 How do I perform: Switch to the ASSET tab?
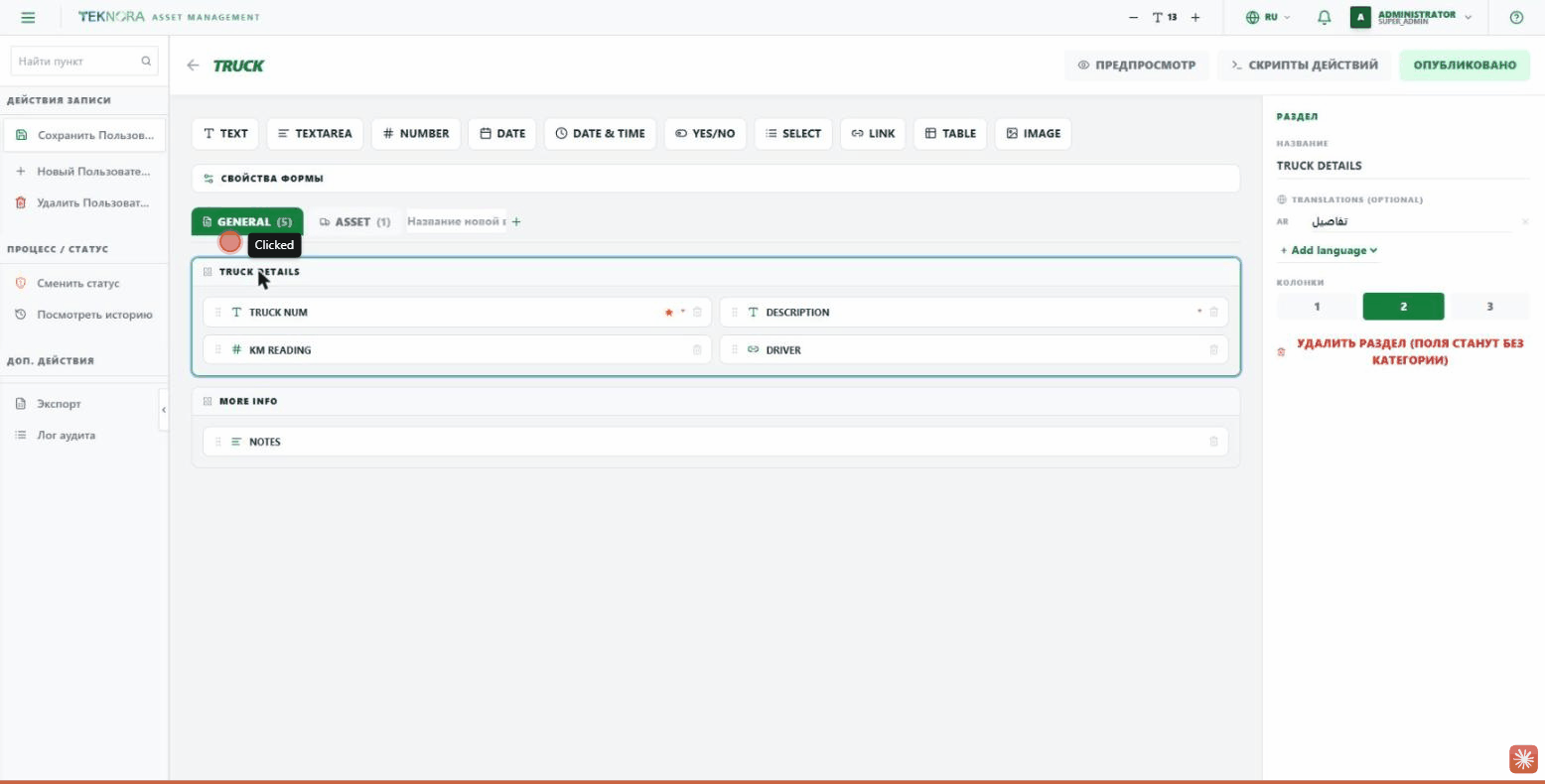[x=355, y=221]
